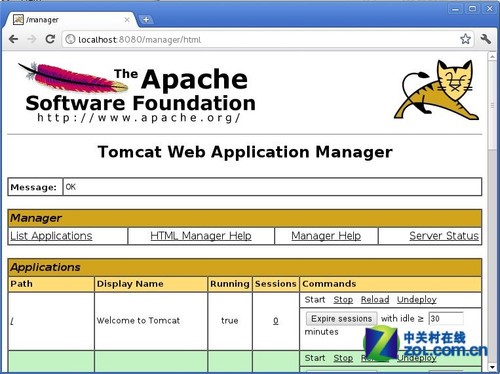Open the wrench settings menu
This screenshot has width=500, height=374.
[486, 39]
